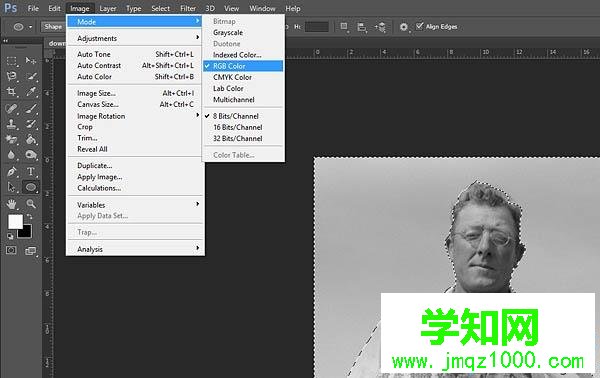
Task: Open Image Size... dialog
Action: (x=135, y=93)
